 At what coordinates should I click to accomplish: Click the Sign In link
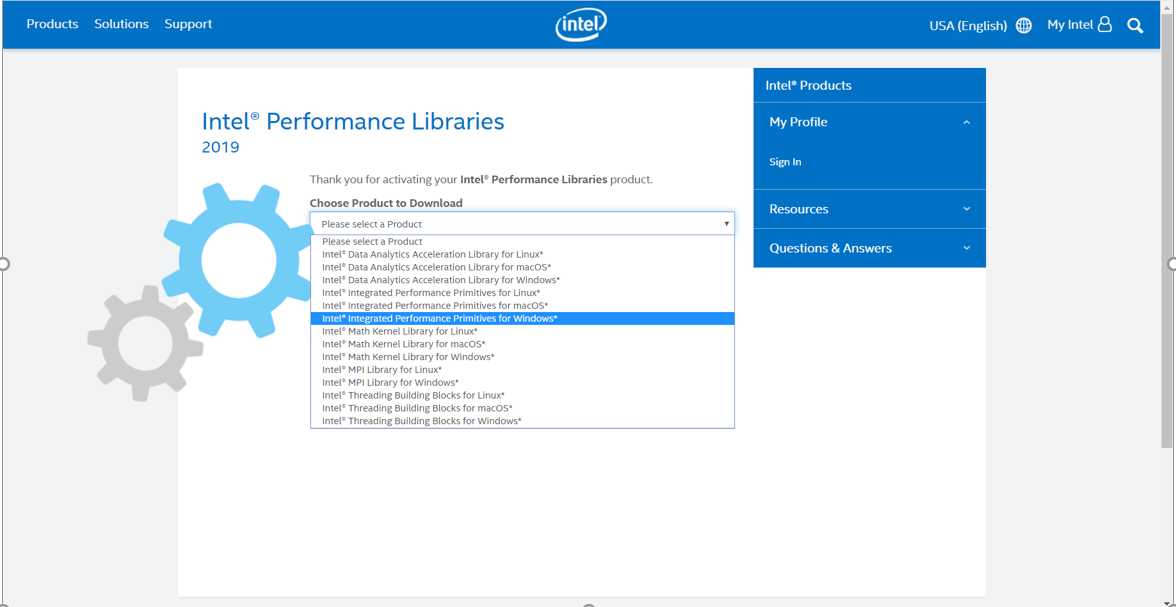(785, 162)
